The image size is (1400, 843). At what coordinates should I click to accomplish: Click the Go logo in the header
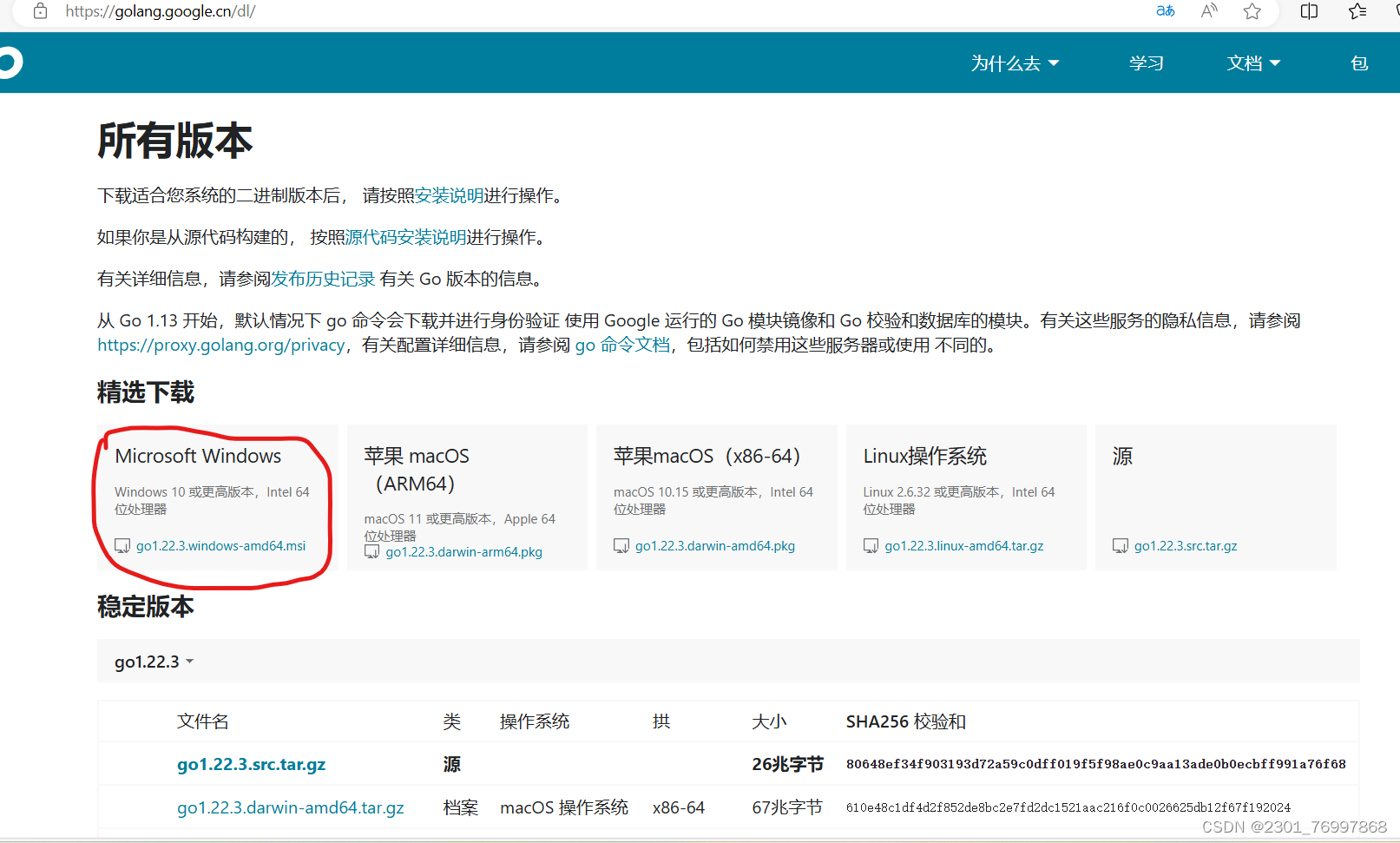[x=7, y=62]
